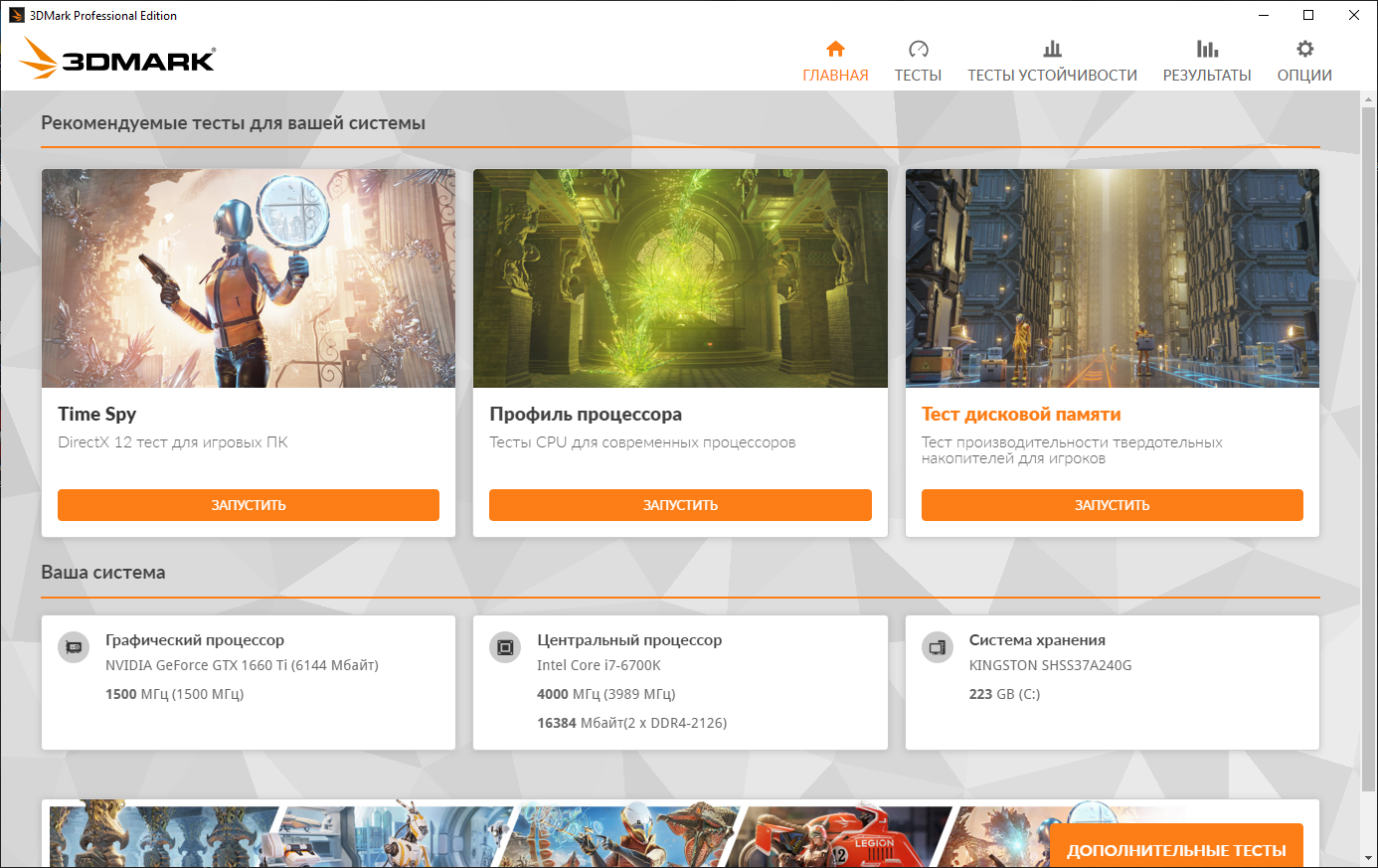Click the speedometer icon above ТЕСТЫ
The image size is (1378, 868).
pos(918,49)
